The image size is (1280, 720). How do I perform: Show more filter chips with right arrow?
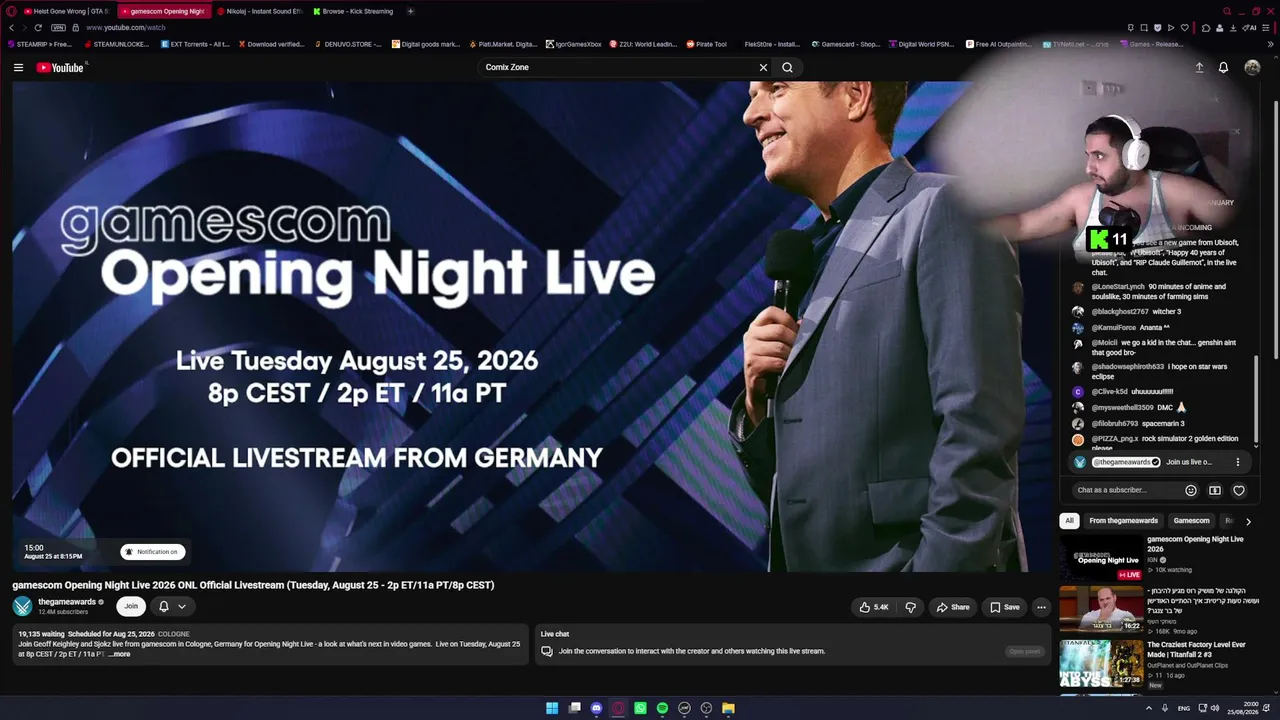coord(1248,521)
